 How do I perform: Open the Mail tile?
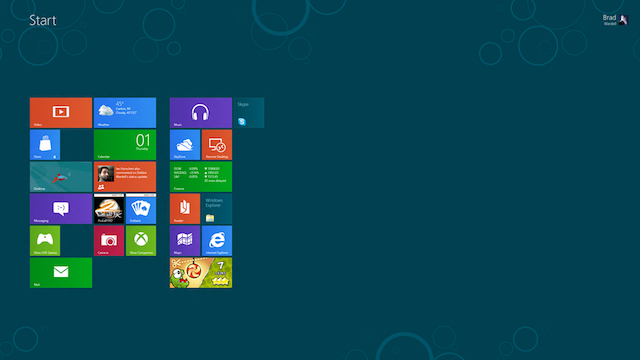point(61,273)
